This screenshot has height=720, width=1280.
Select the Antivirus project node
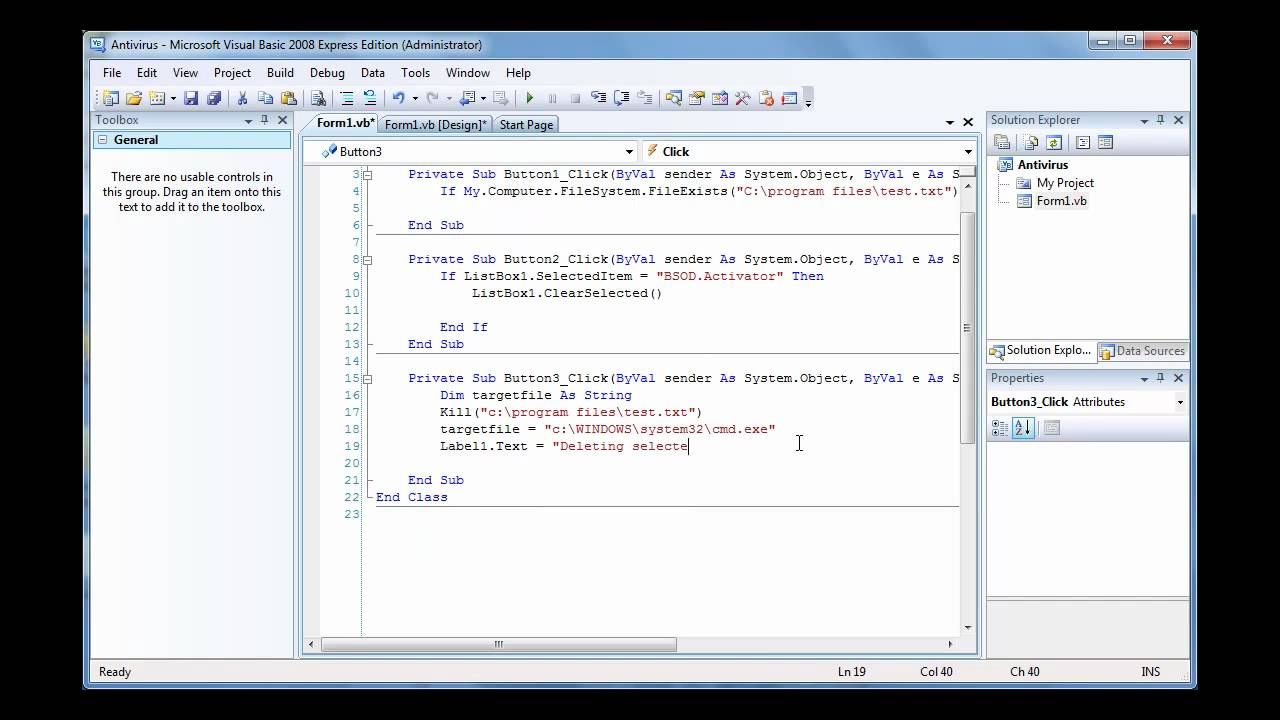click(1042, 165)
